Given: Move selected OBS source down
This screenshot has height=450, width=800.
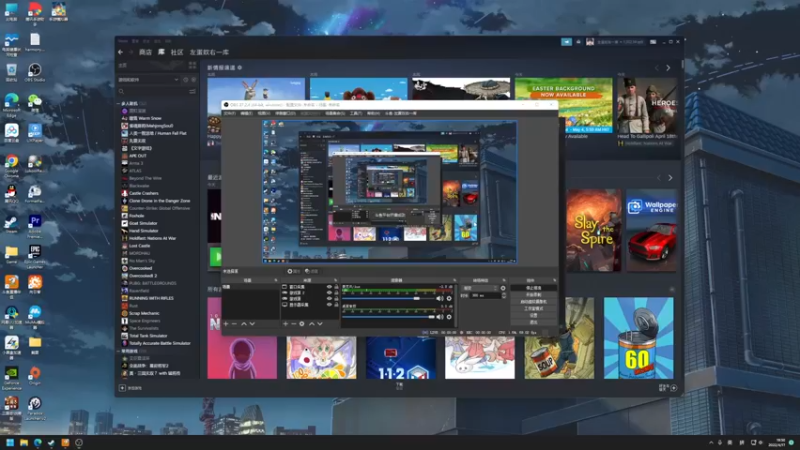Looking at the screenshot, I should 320,323.
